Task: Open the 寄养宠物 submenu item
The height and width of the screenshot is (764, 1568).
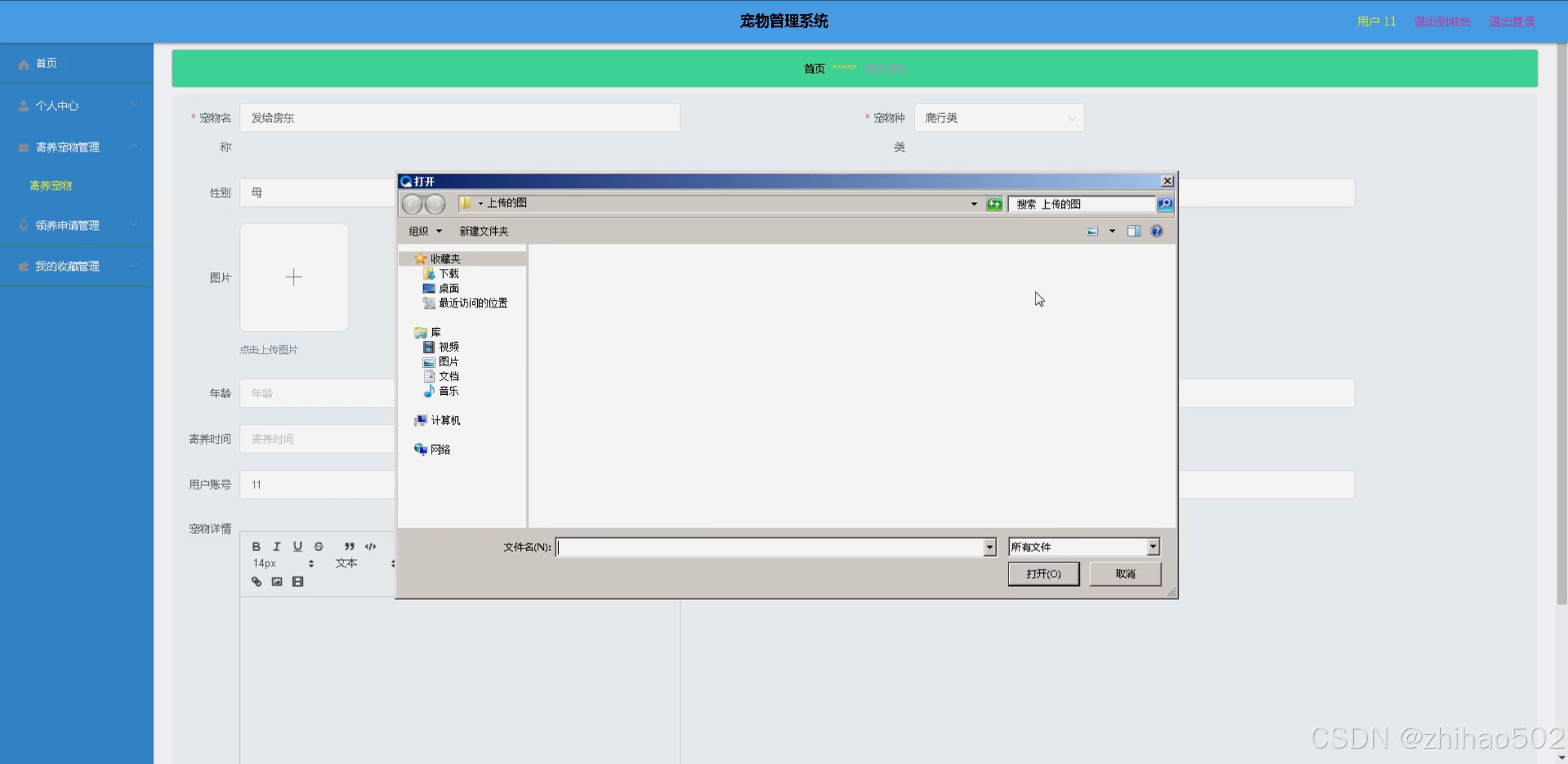Action: (x=51, y=185)
